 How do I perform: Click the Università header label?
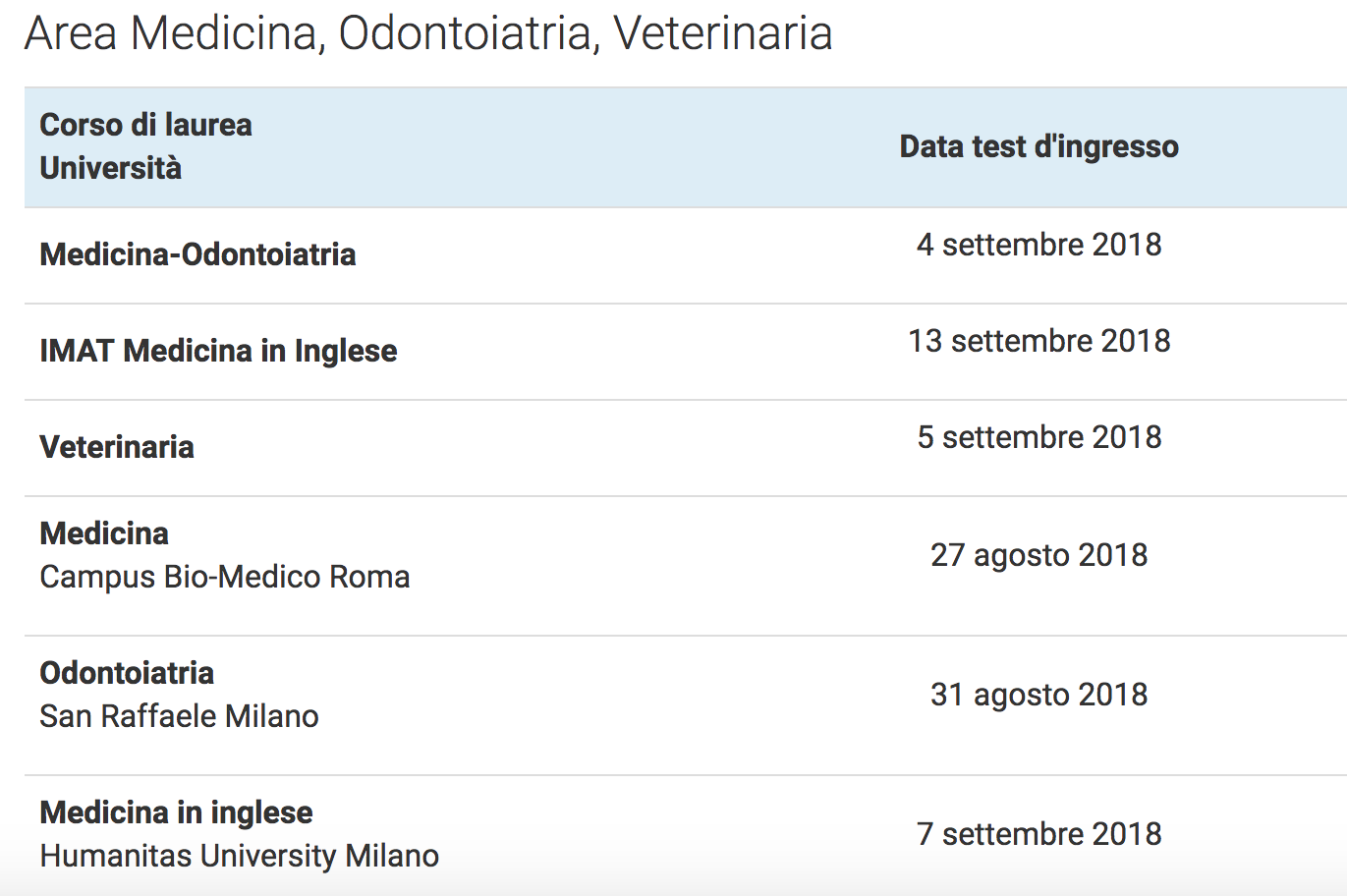click(x=110, y=168)
